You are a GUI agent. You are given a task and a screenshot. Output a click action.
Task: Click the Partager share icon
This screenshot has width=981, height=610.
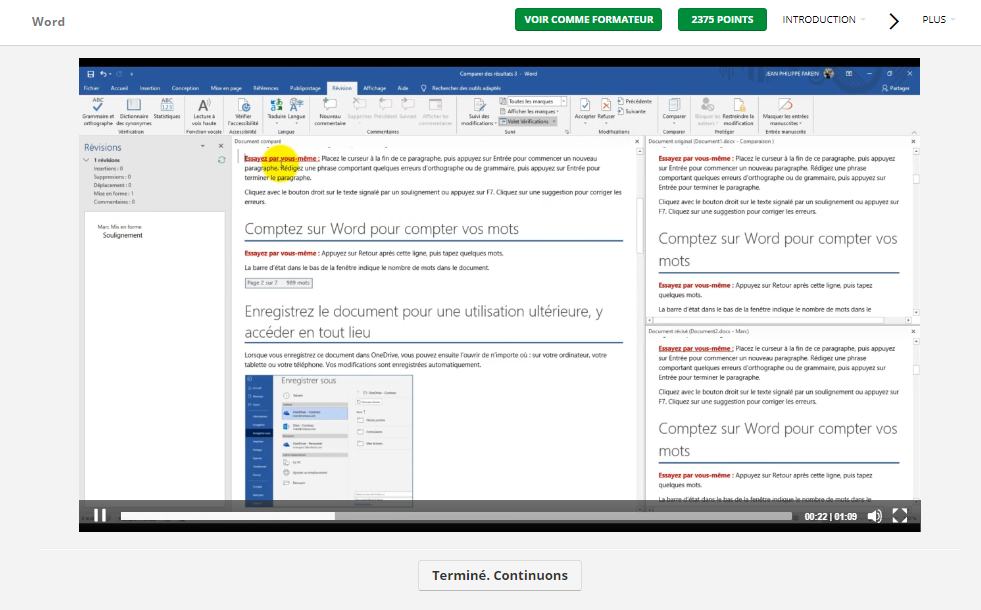pos(895,88)
